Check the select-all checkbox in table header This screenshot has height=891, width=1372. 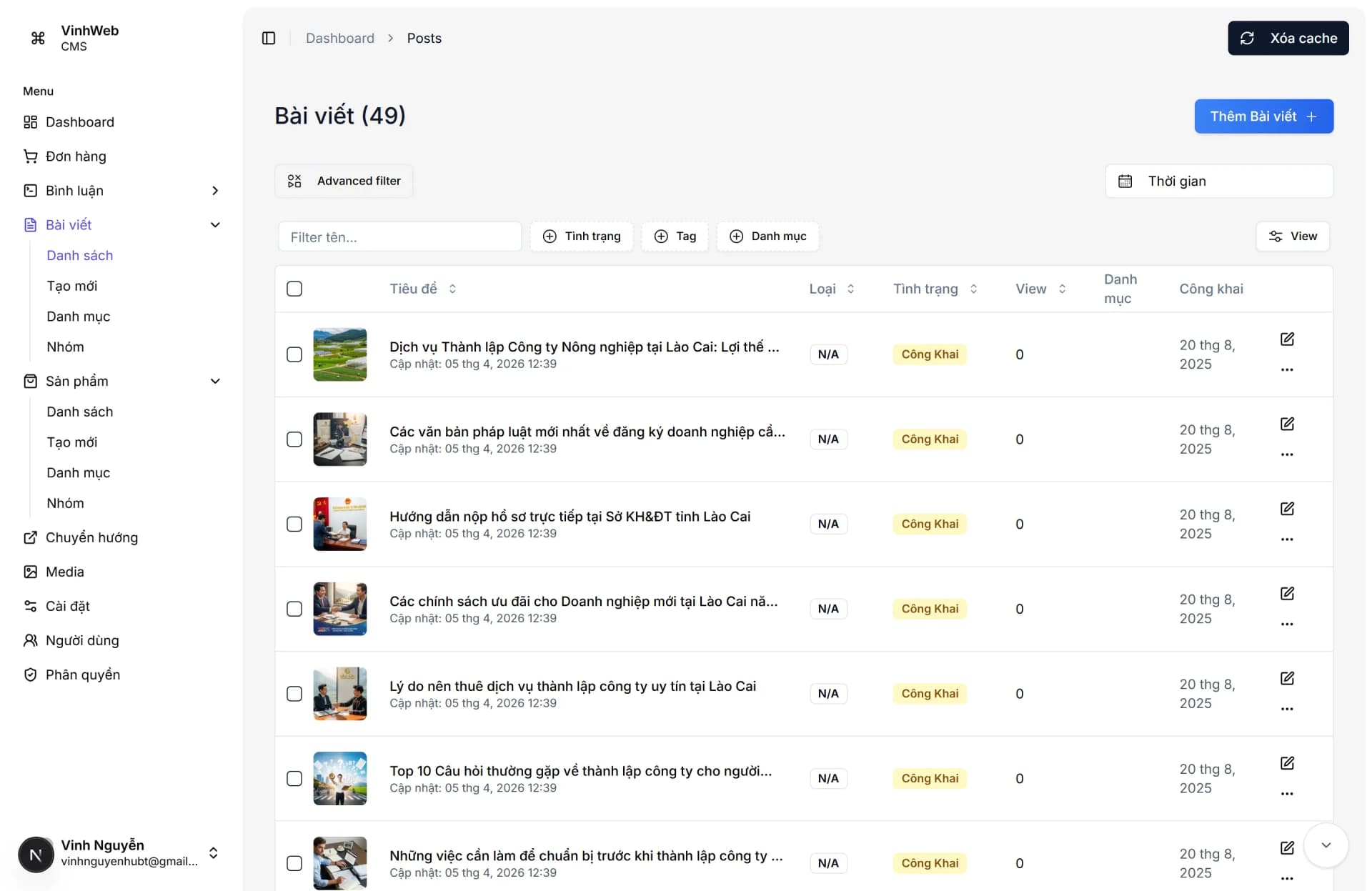tap(294, 289)
